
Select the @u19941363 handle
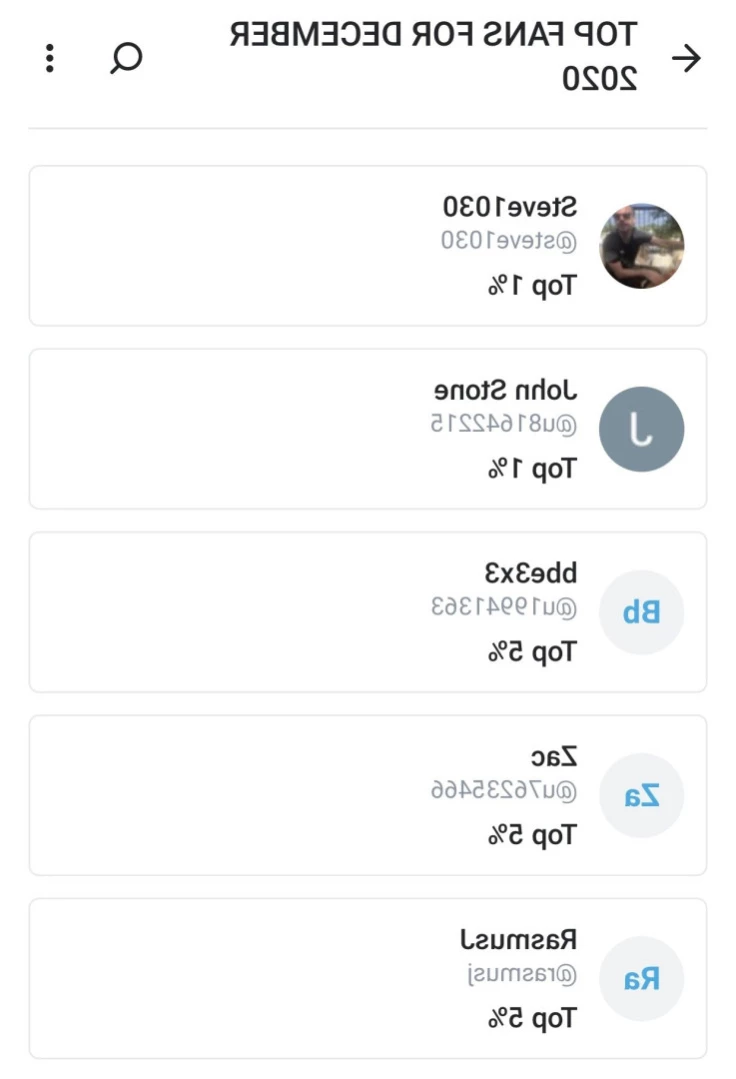(x=504, y=607)
